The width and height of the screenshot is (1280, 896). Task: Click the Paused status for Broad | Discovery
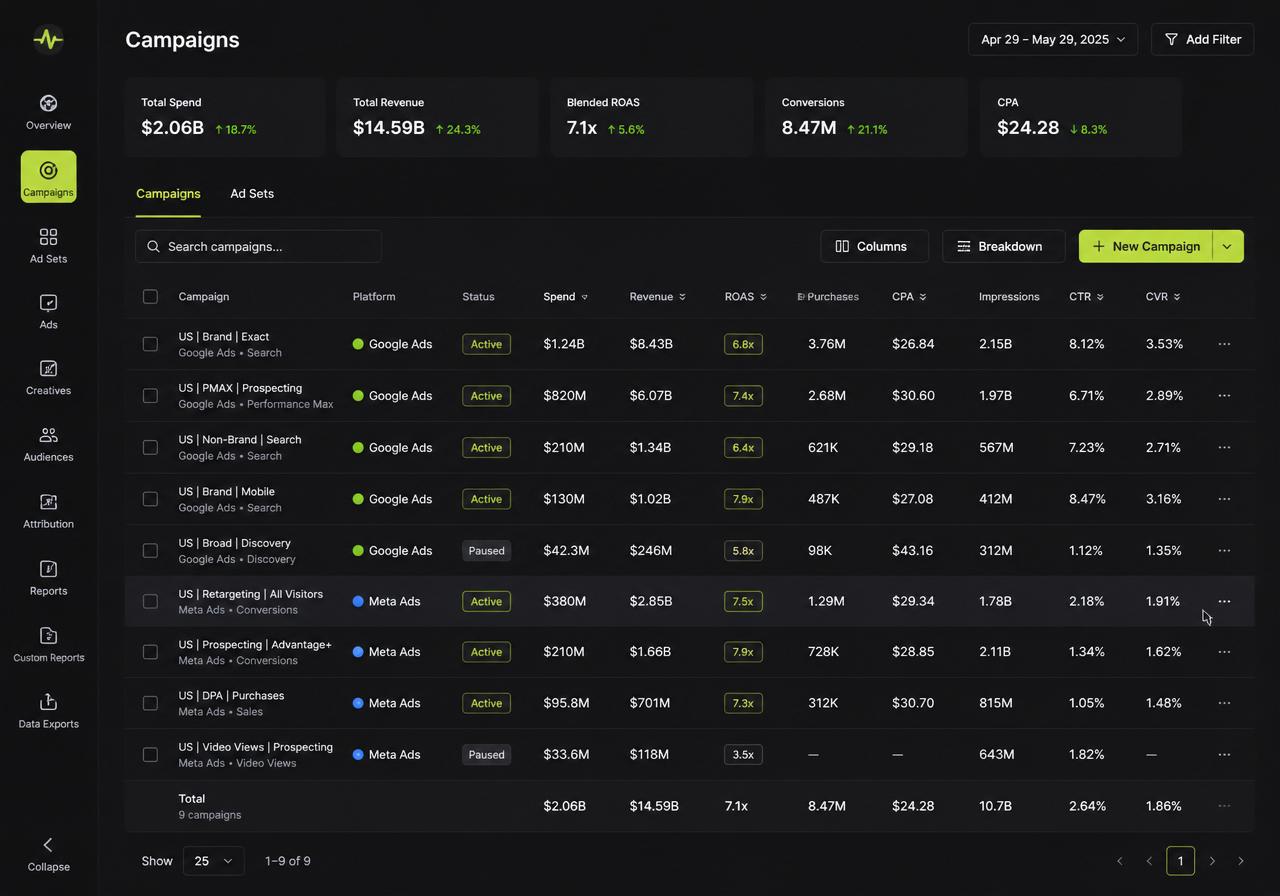(487, 551)
